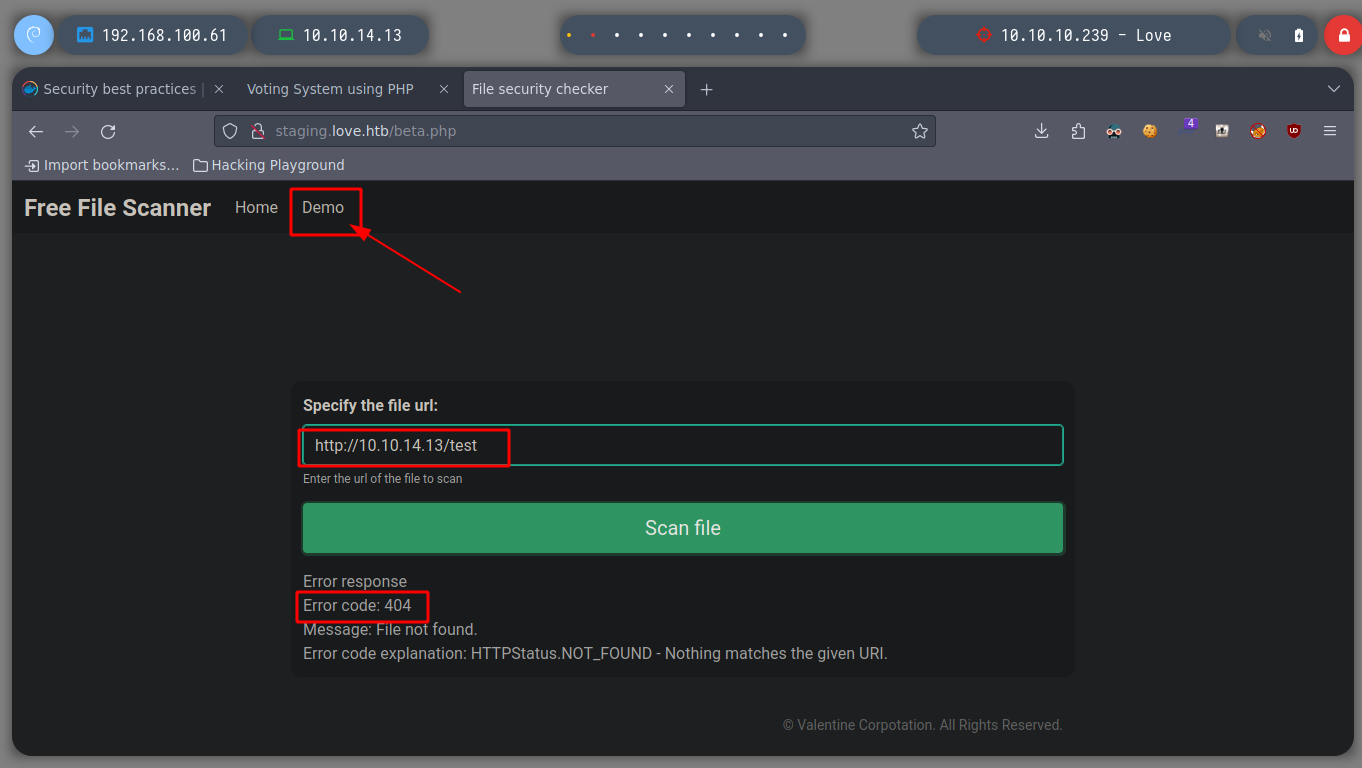This screenshot has width=1362, height=768.
Task: Click the 10.10.14.13 VPN indicator
Action: (x=340, y=35)
